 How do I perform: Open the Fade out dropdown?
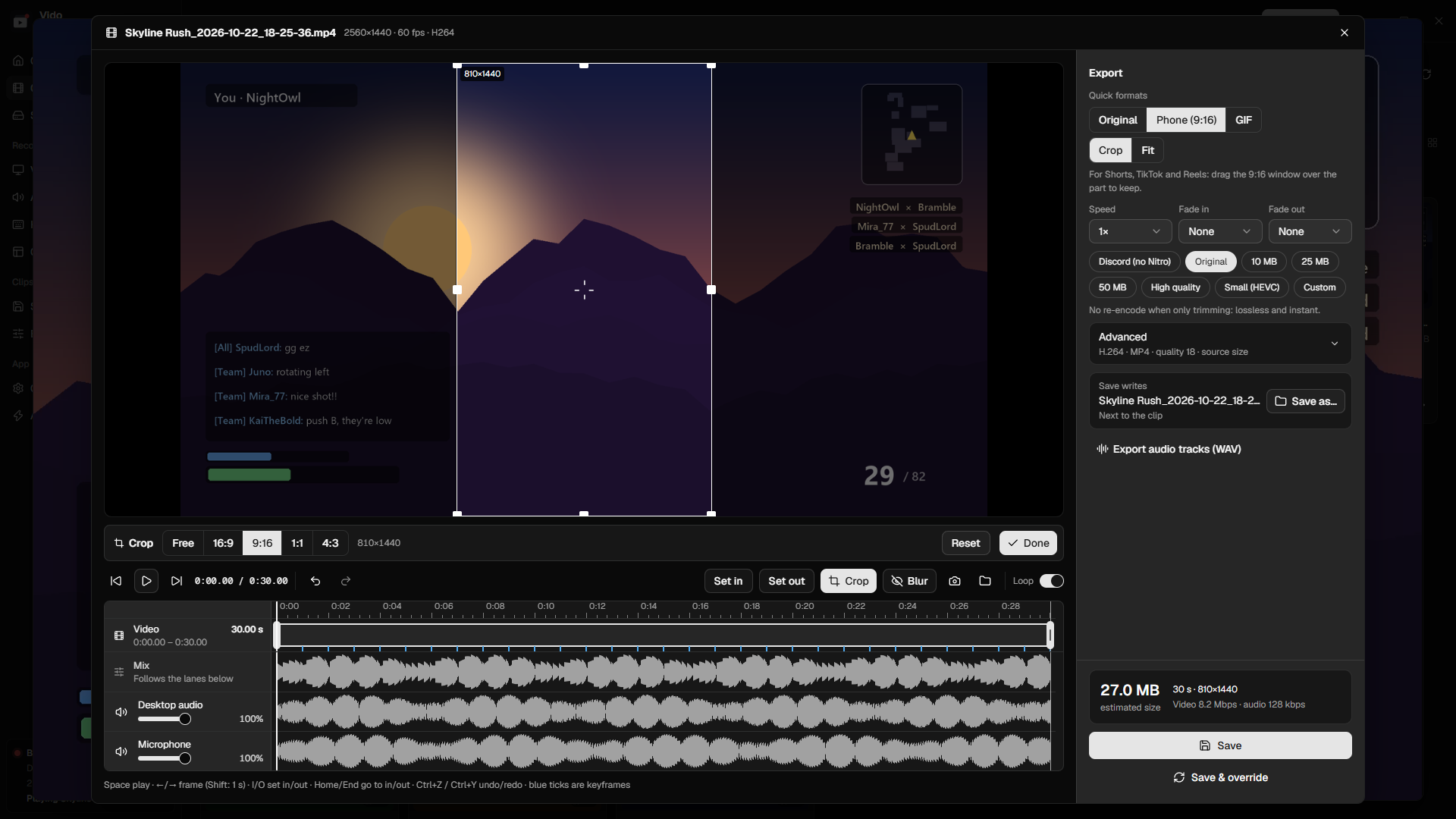[1310, 231]
